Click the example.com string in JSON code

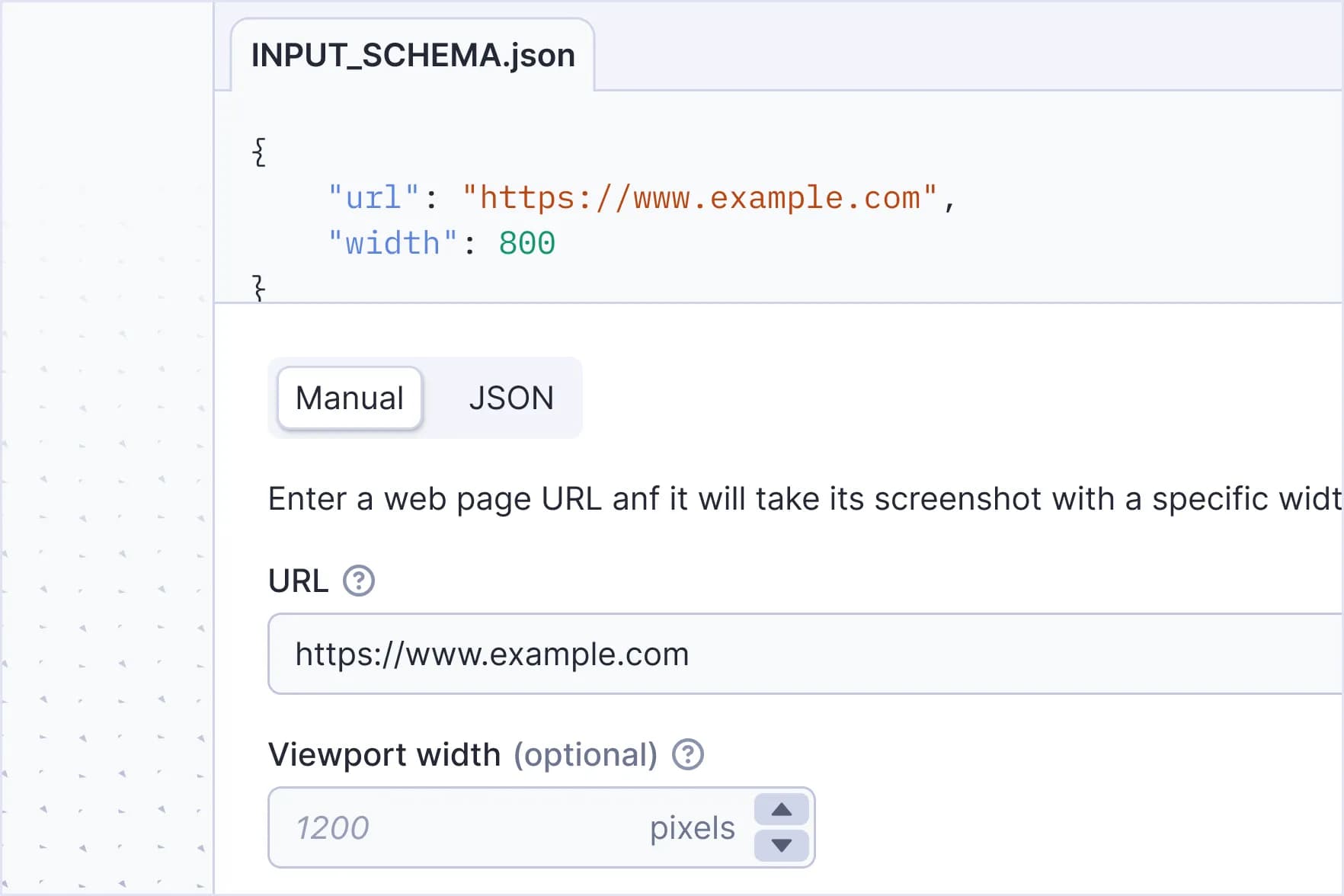point(699,198)
